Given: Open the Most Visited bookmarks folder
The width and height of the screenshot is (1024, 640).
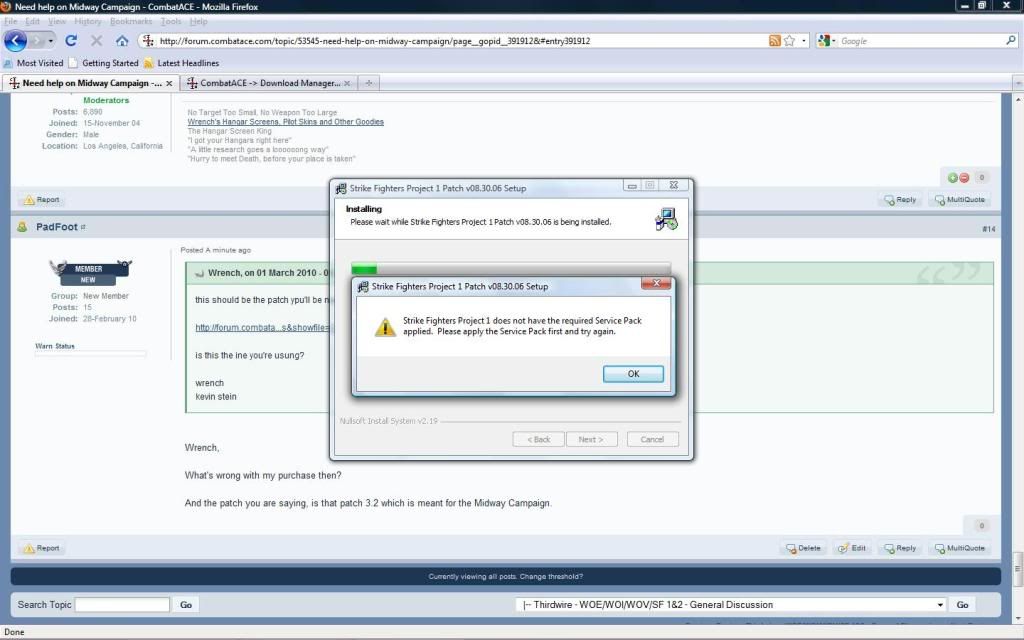Looking at the screenshot, I should click(x=33, y=63).
